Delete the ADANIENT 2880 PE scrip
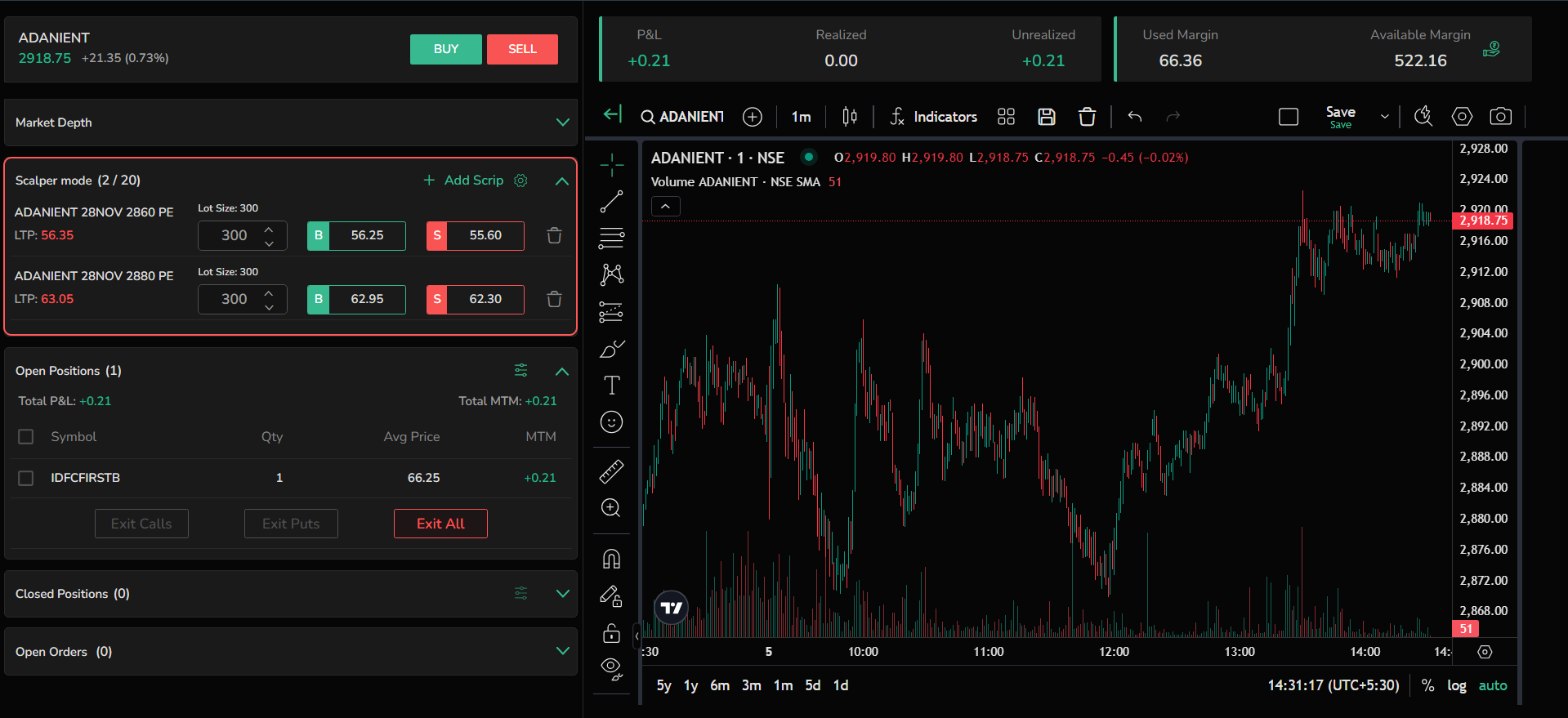The width and height of the screenshot is (1568, 718). (554, 299)
